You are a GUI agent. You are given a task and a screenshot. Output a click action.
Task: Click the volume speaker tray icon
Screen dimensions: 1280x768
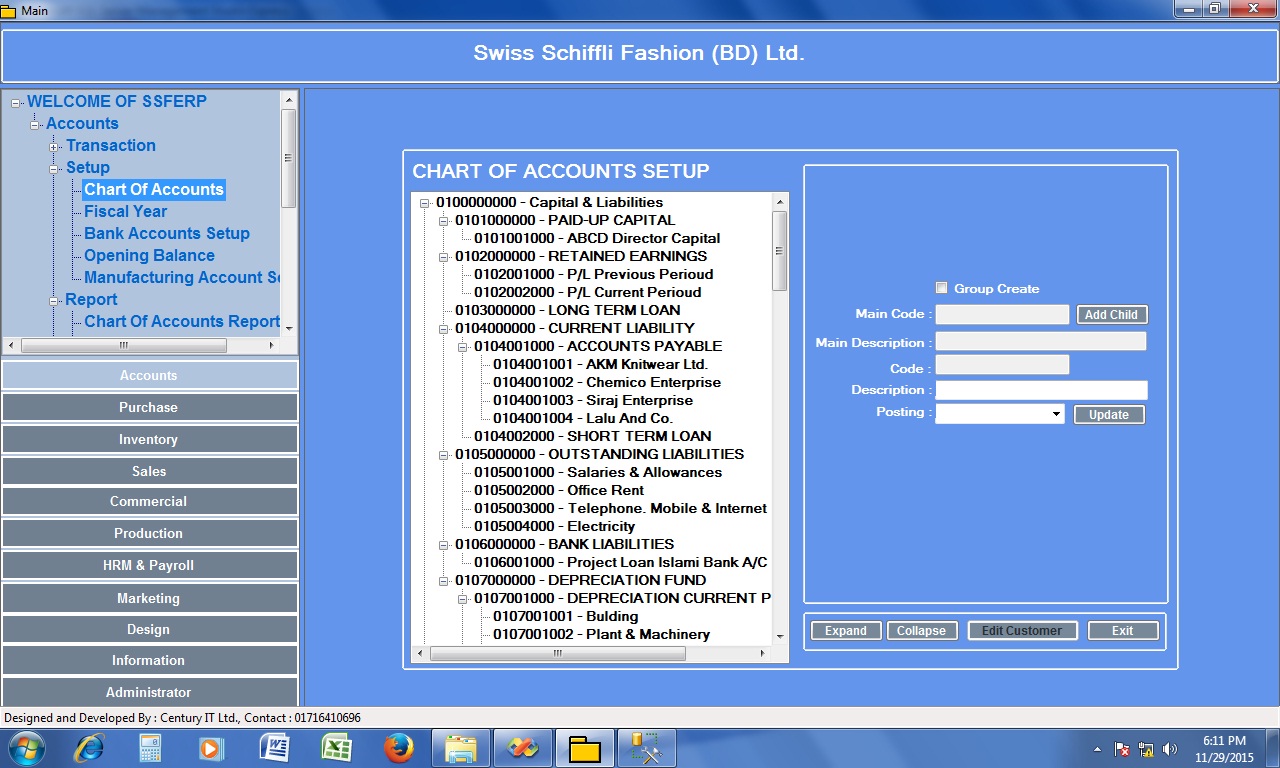[x=1170, y=749]
